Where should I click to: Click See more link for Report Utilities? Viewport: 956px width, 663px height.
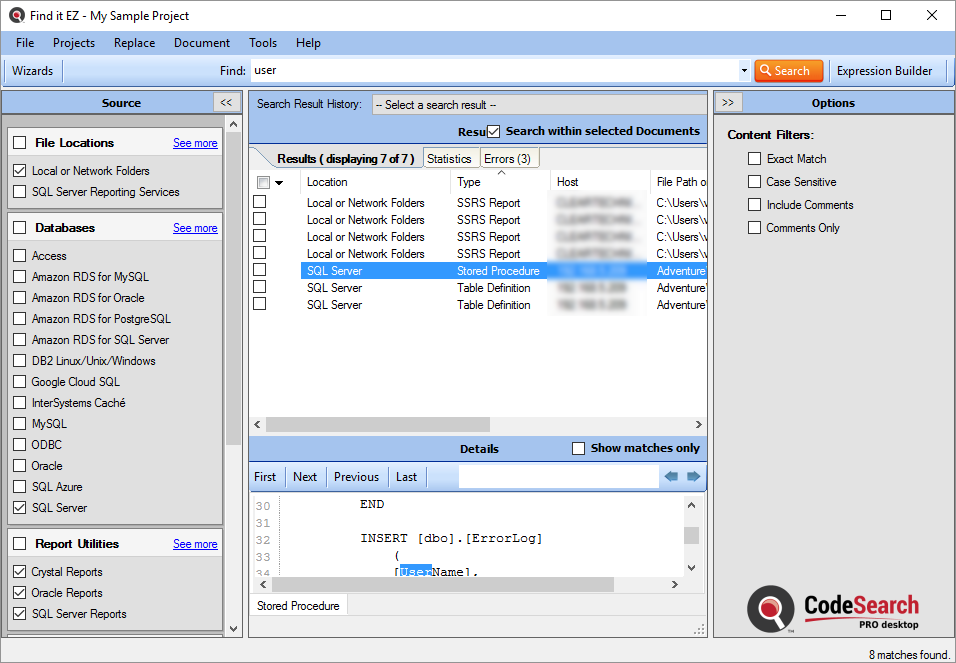pos(195,543)
